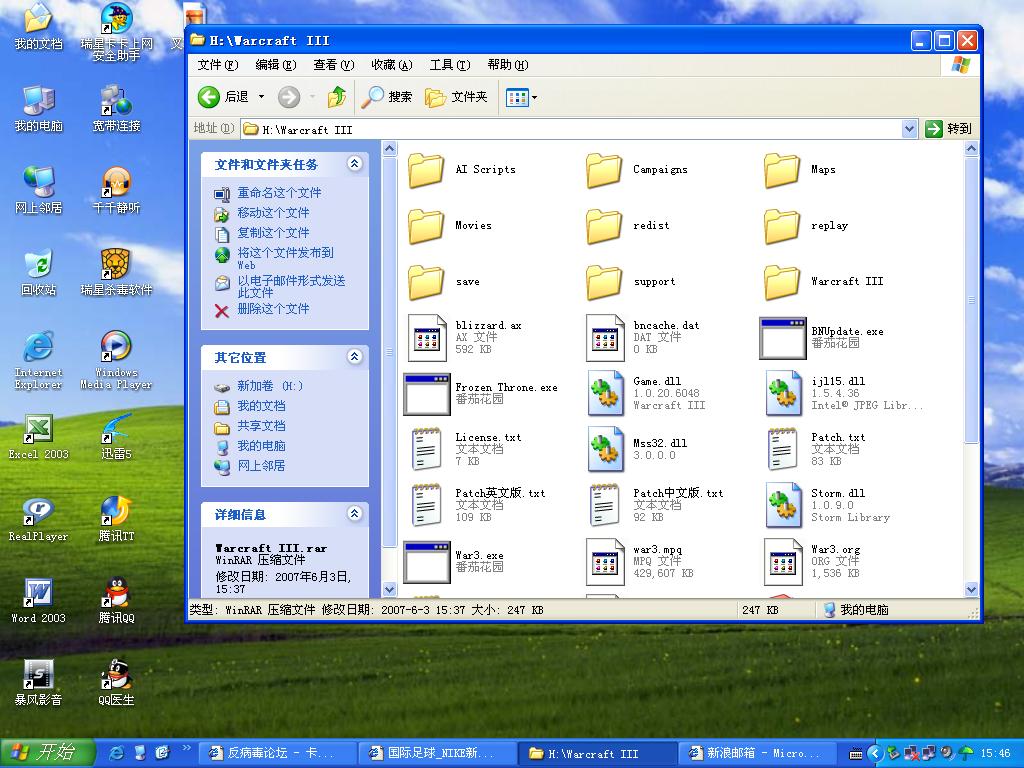Select the blizzard.ax file icon

click(x=426, y=338)
